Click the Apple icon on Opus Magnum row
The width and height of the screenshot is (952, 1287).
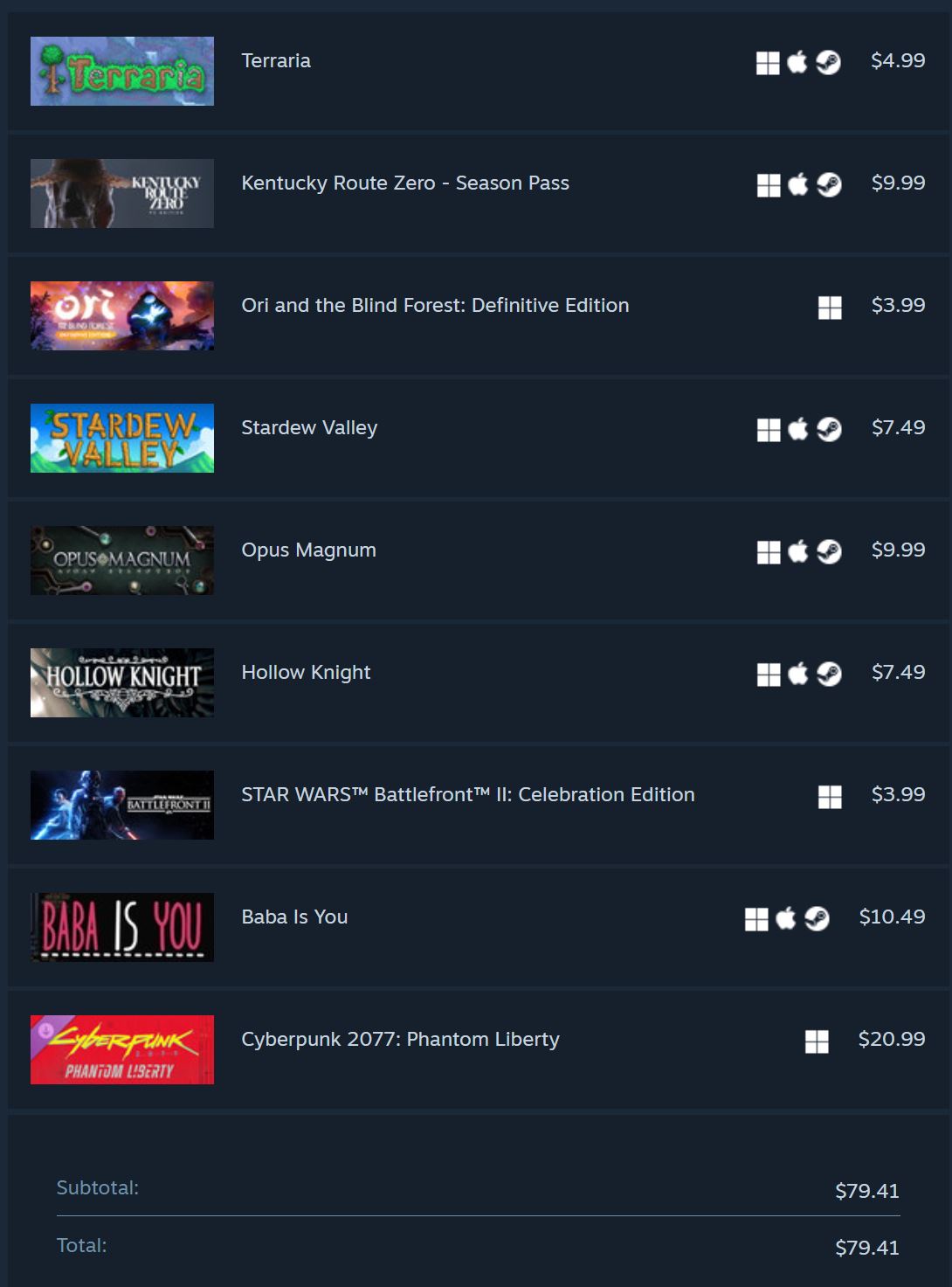coord(798,551)
